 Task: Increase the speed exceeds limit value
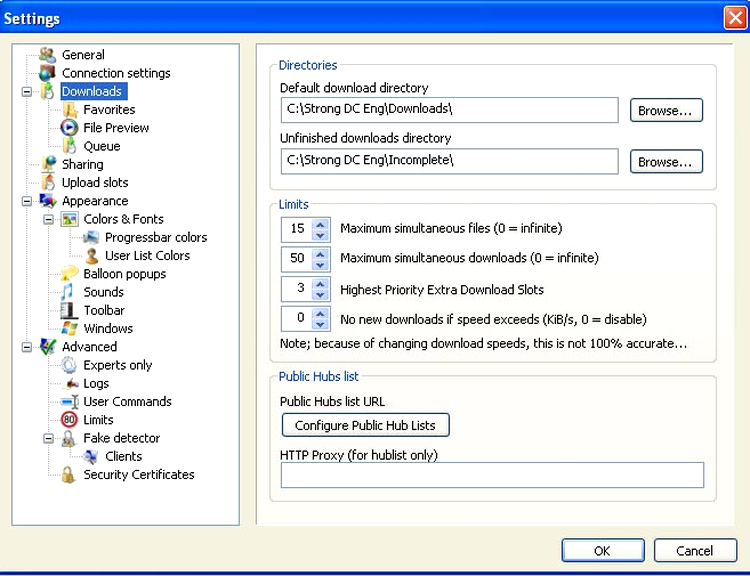(x=320, y=314)
